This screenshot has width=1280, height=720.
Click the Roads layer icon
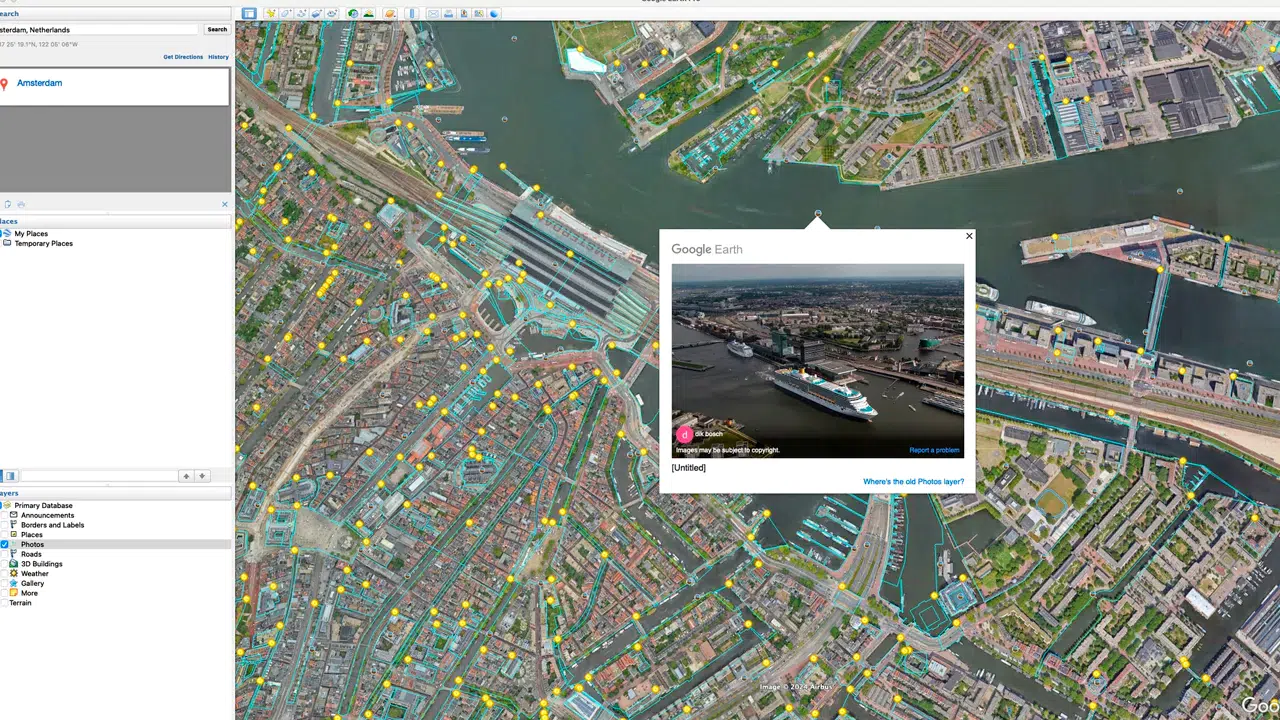13,554
